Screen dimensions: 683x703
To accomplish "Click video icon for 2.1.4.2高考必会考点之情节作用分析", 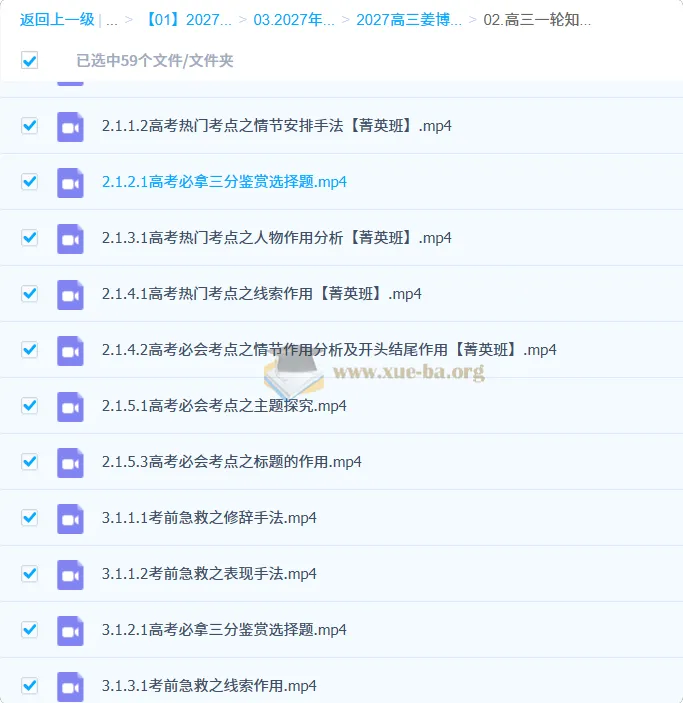I will (x=70, y=351).
